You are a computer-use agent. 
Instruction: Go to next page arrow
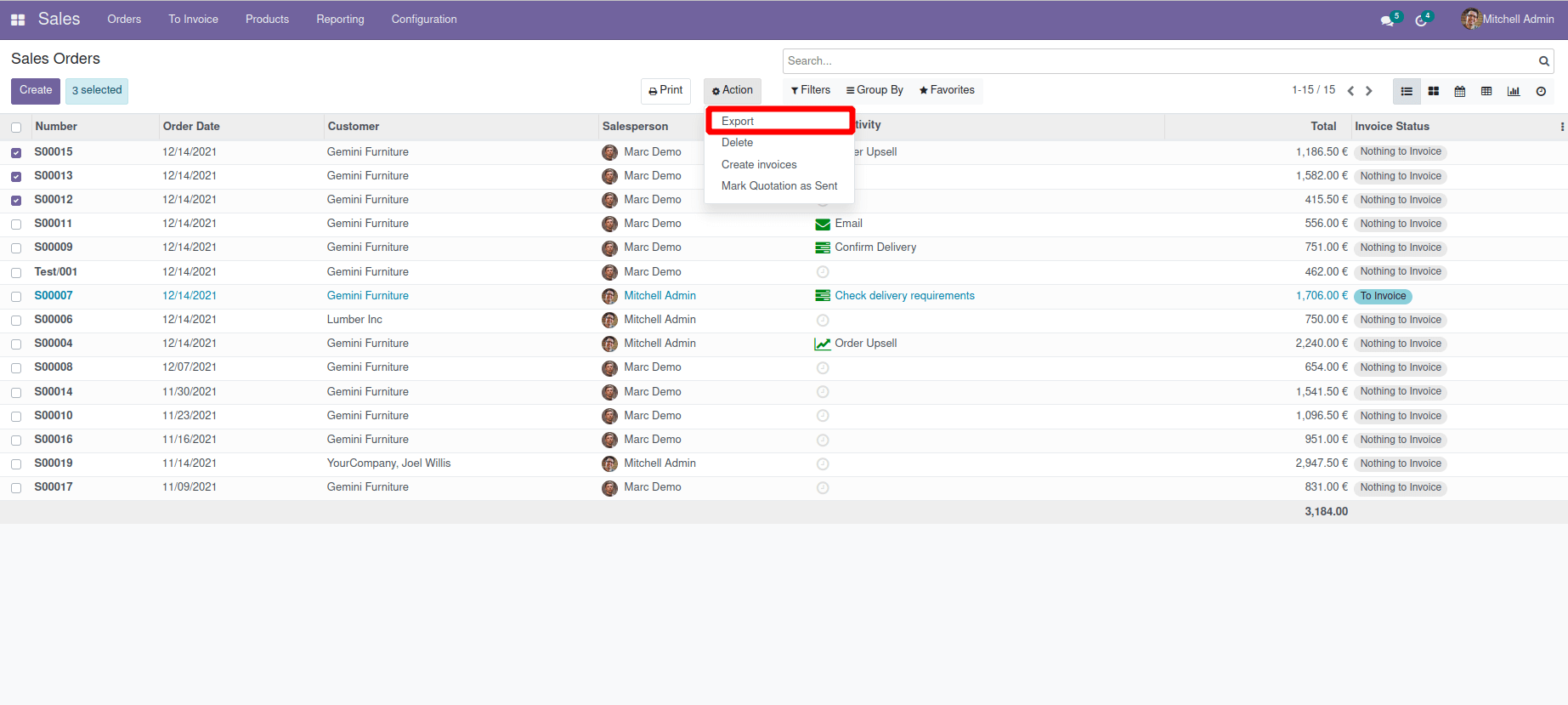coord(1369,91)
